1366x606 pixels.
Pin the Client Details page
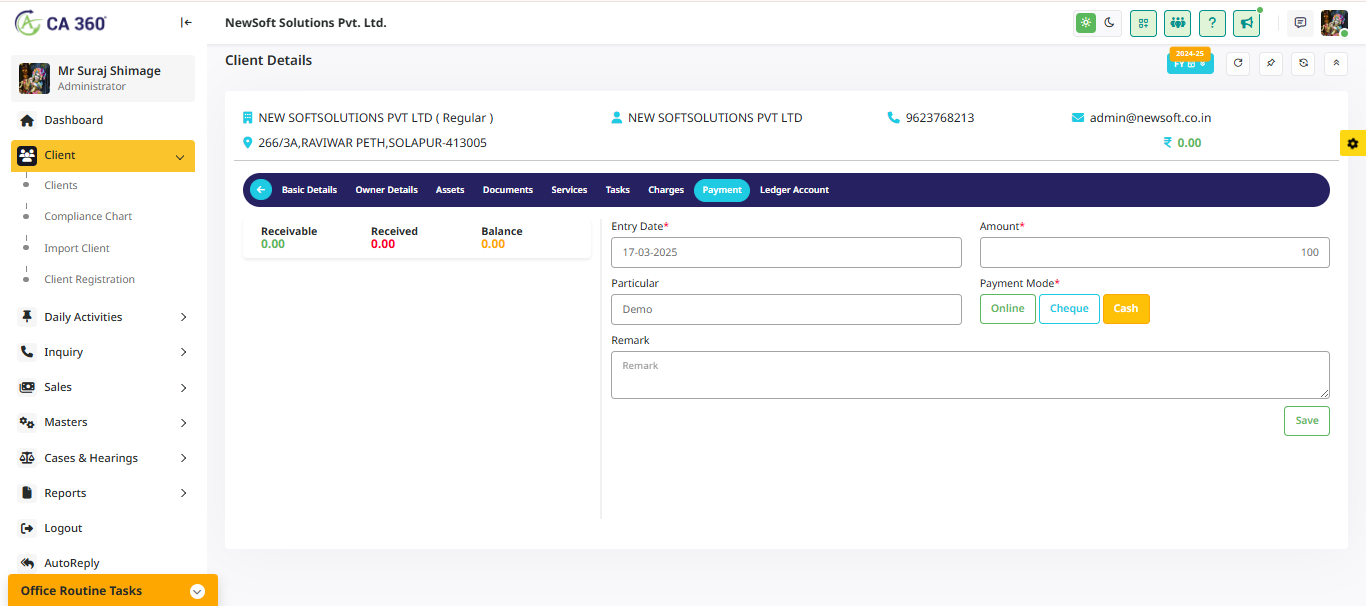point(1270,63)
